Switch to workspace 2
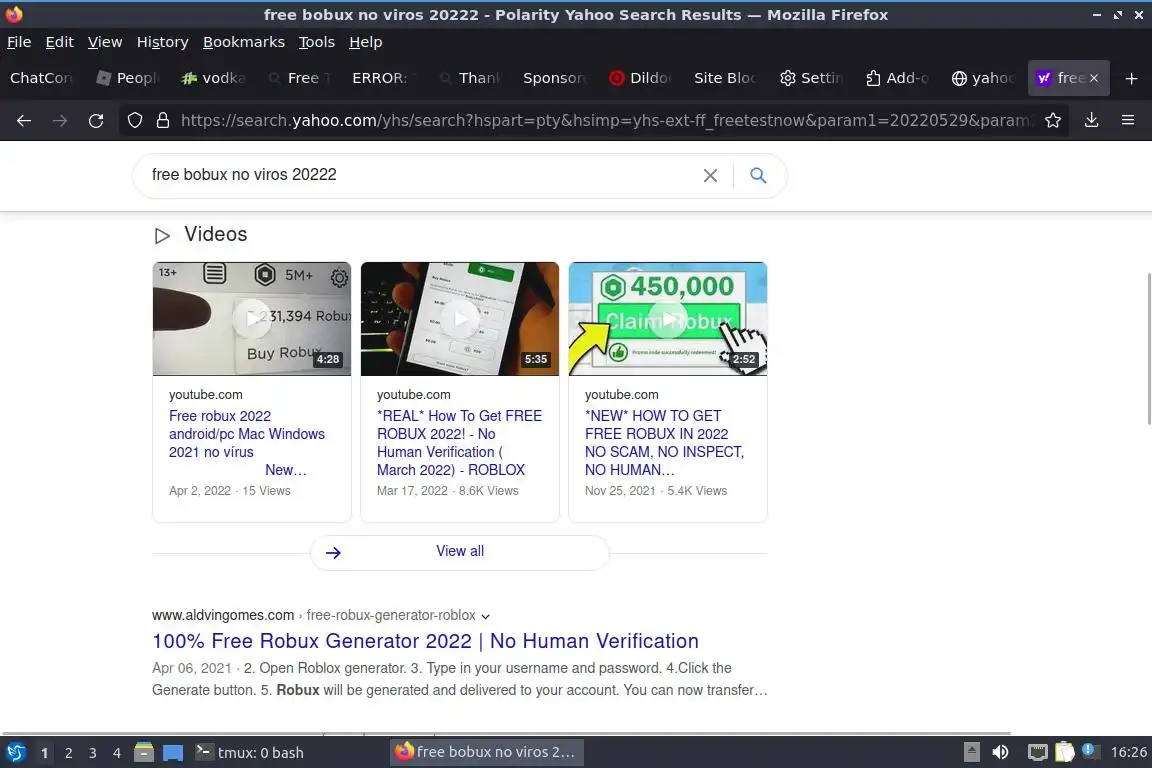Image resolution: width=1152 pixels, height=768 pixels. pyautogui.click(x=68, y=753)
